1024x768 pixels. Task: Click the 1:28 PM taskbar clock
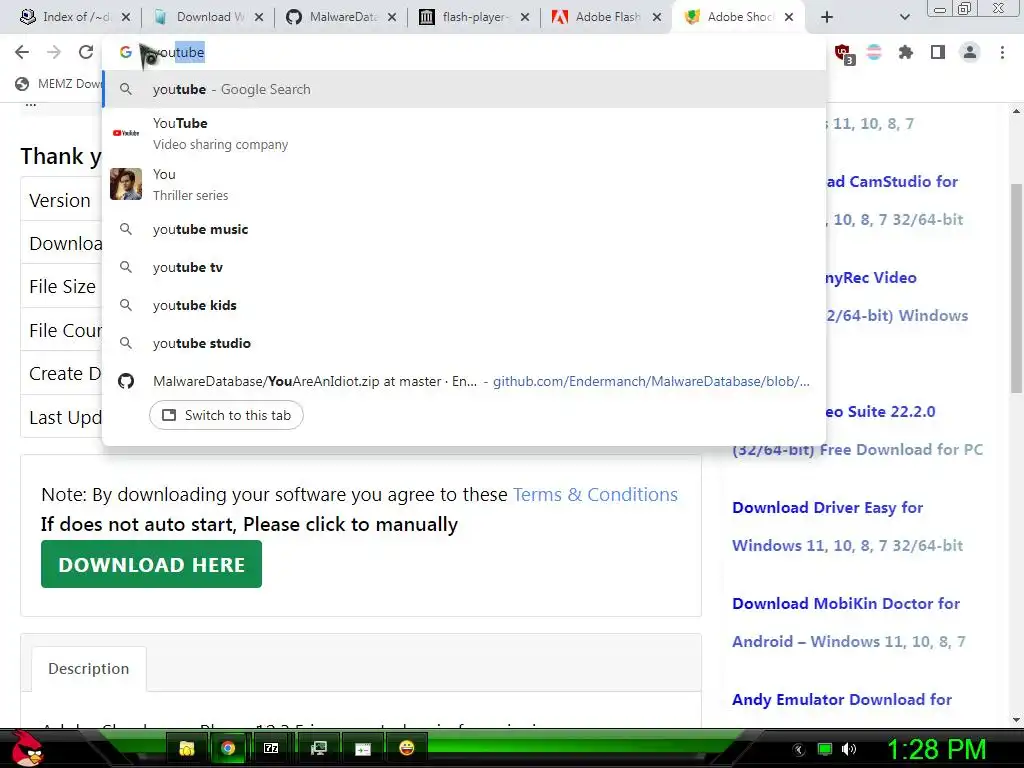tap(936, 749)
